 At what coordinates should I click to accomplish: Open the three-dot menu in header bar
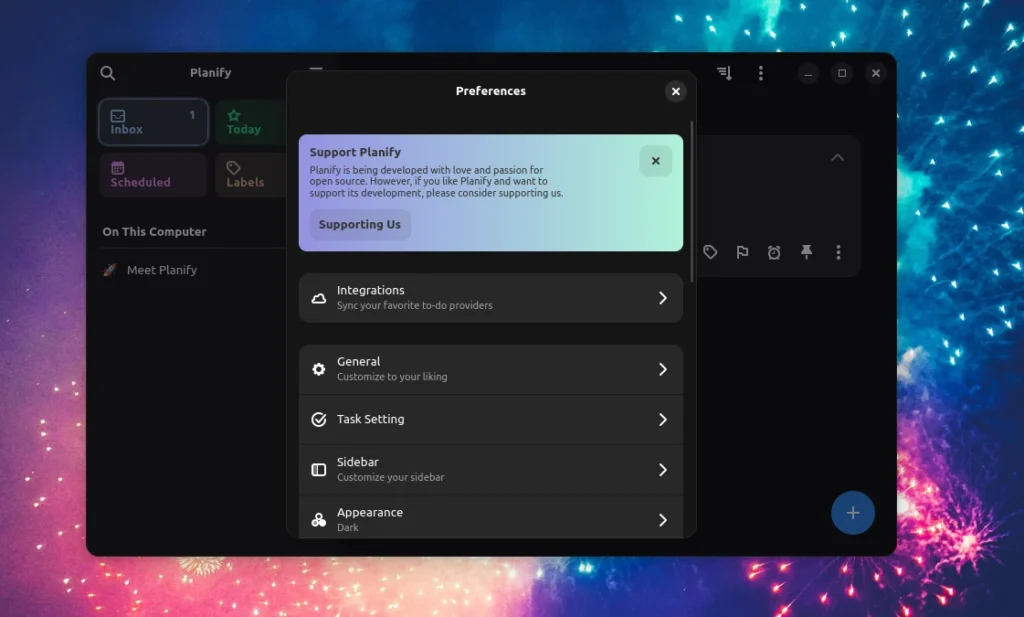(761, 73)
